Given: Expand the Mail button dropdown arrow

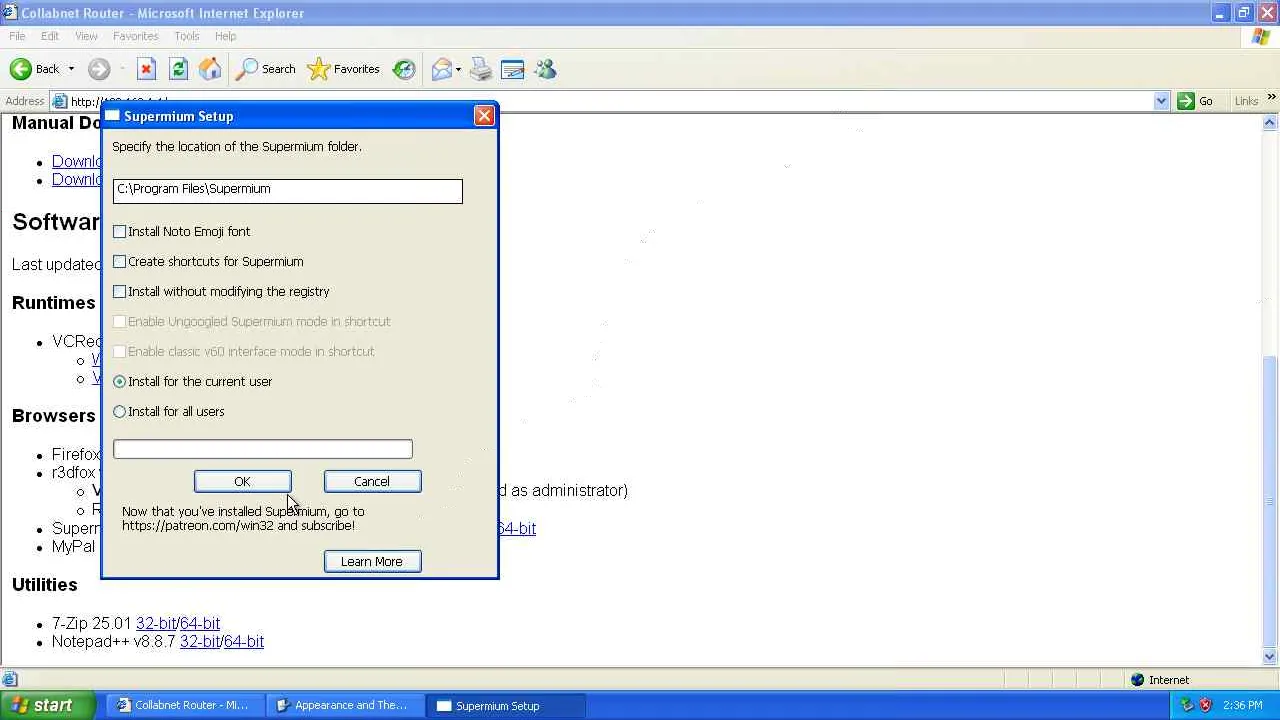Looking at the screenshot, I should point(458,69).
